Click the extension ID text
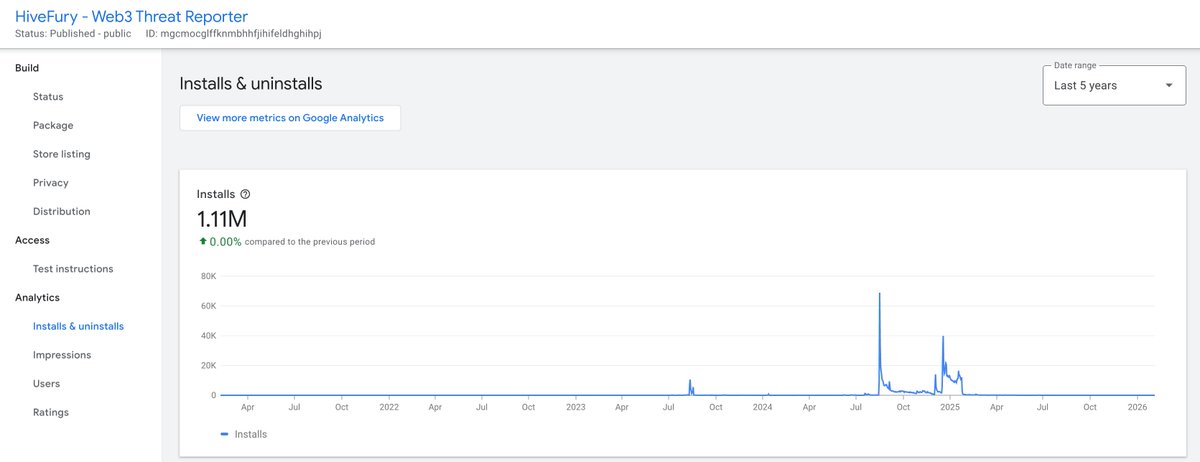1200x462 pixels. tap(233, 33)
